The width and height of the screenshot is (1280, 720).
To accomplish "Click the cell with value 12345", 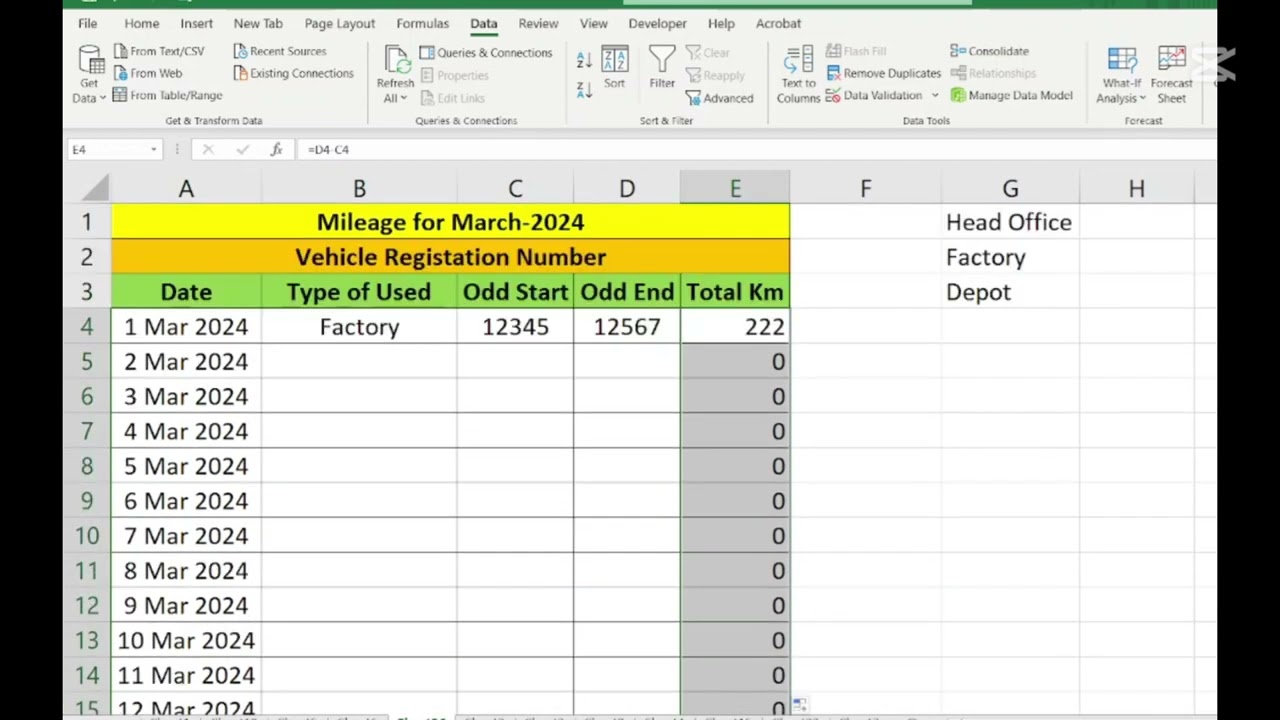I will pos(515,327).
